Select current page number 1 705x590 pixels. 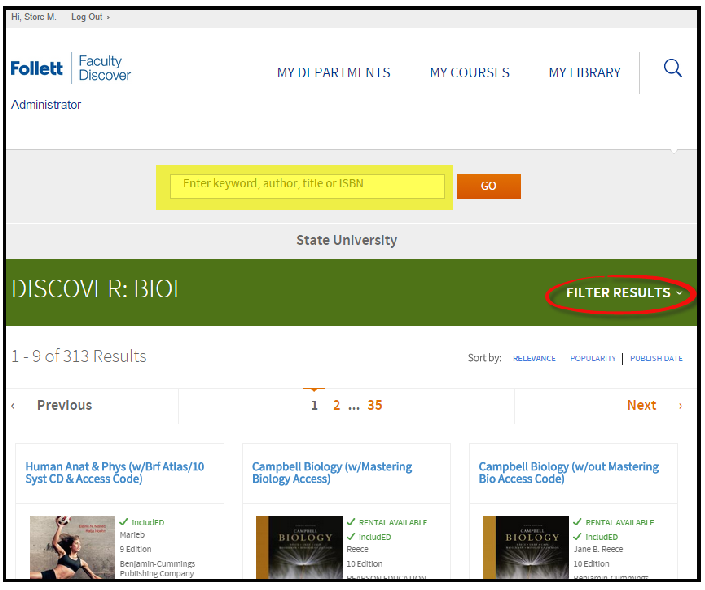(314, 405)
